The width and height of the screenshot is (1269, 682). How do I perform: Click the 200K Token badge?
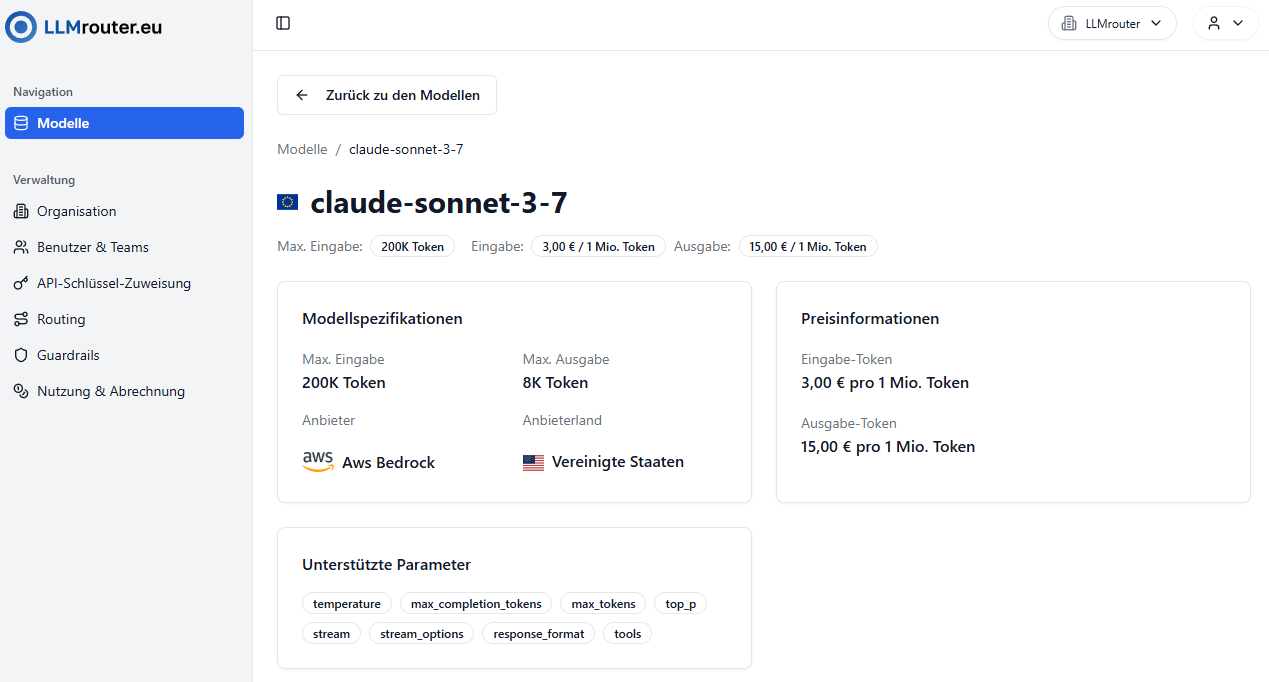412,246
